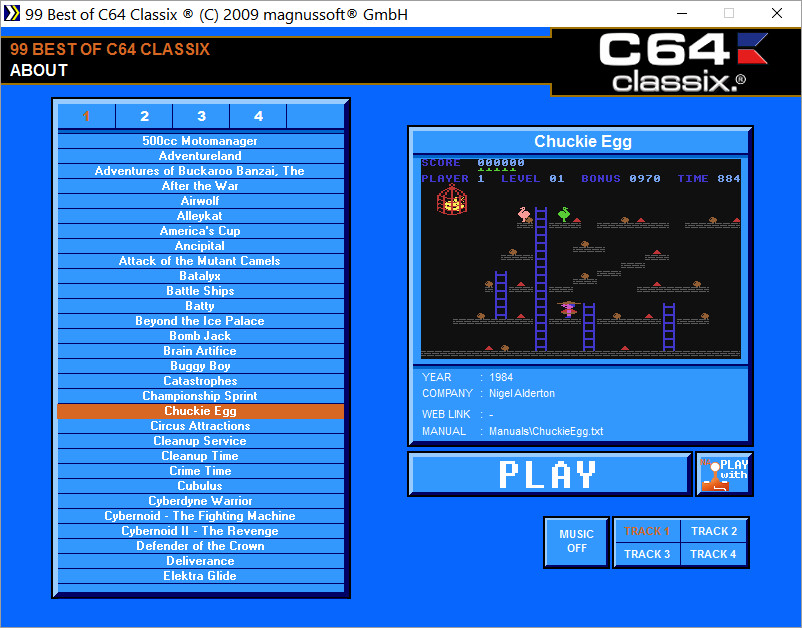Select Attack of the Mutant Camels
This screenshot has height=628, width=802.
coord(200,261)
